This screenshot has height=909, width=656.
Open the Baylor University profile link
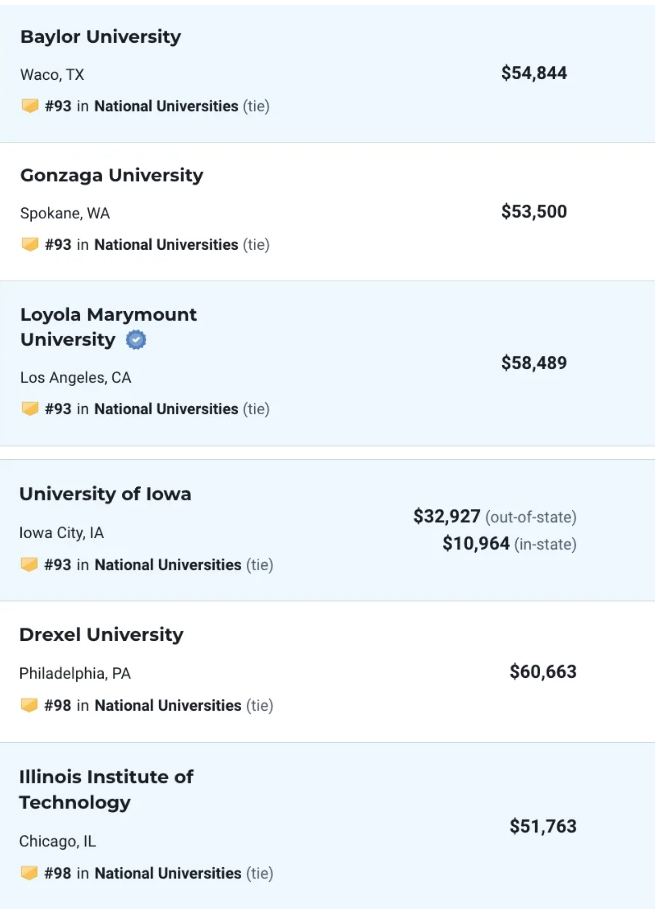click(x=100, y=37)
